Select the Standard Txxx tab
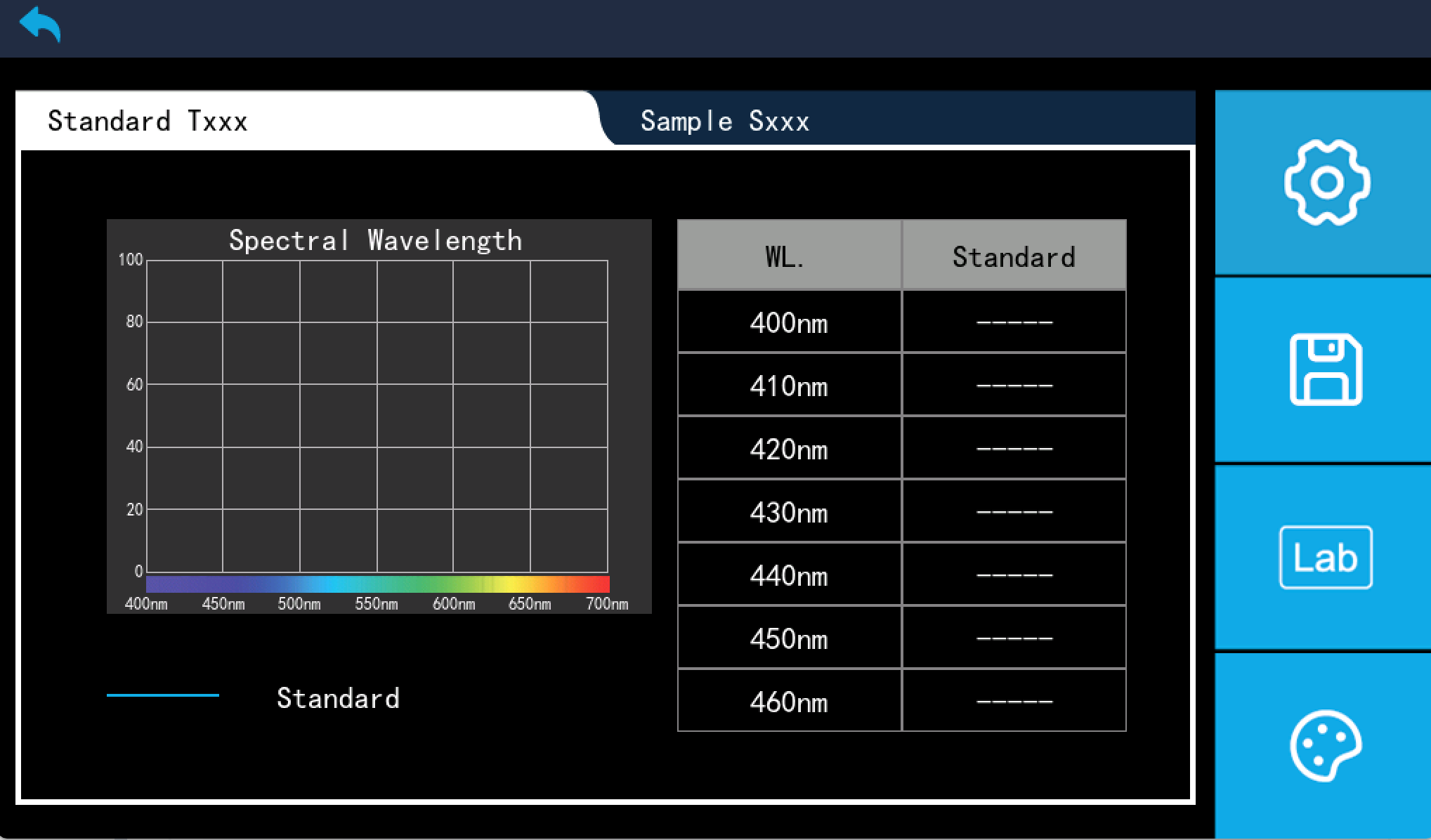Image resolution: width=1431 pixels, height=840 pixels. 148,122
